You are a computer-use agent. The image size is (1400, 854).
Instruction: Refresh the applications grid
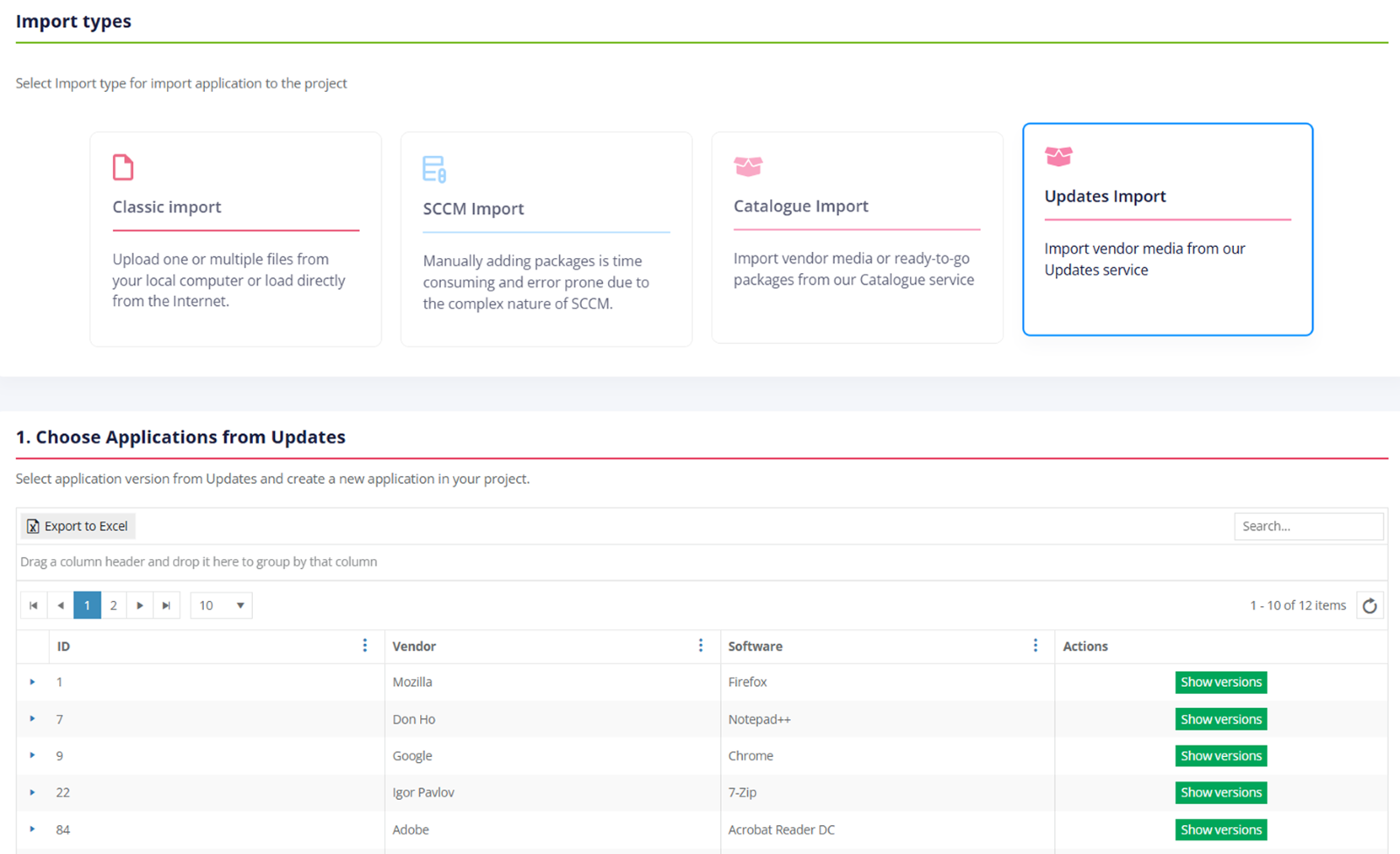[x=1369, y=605]
